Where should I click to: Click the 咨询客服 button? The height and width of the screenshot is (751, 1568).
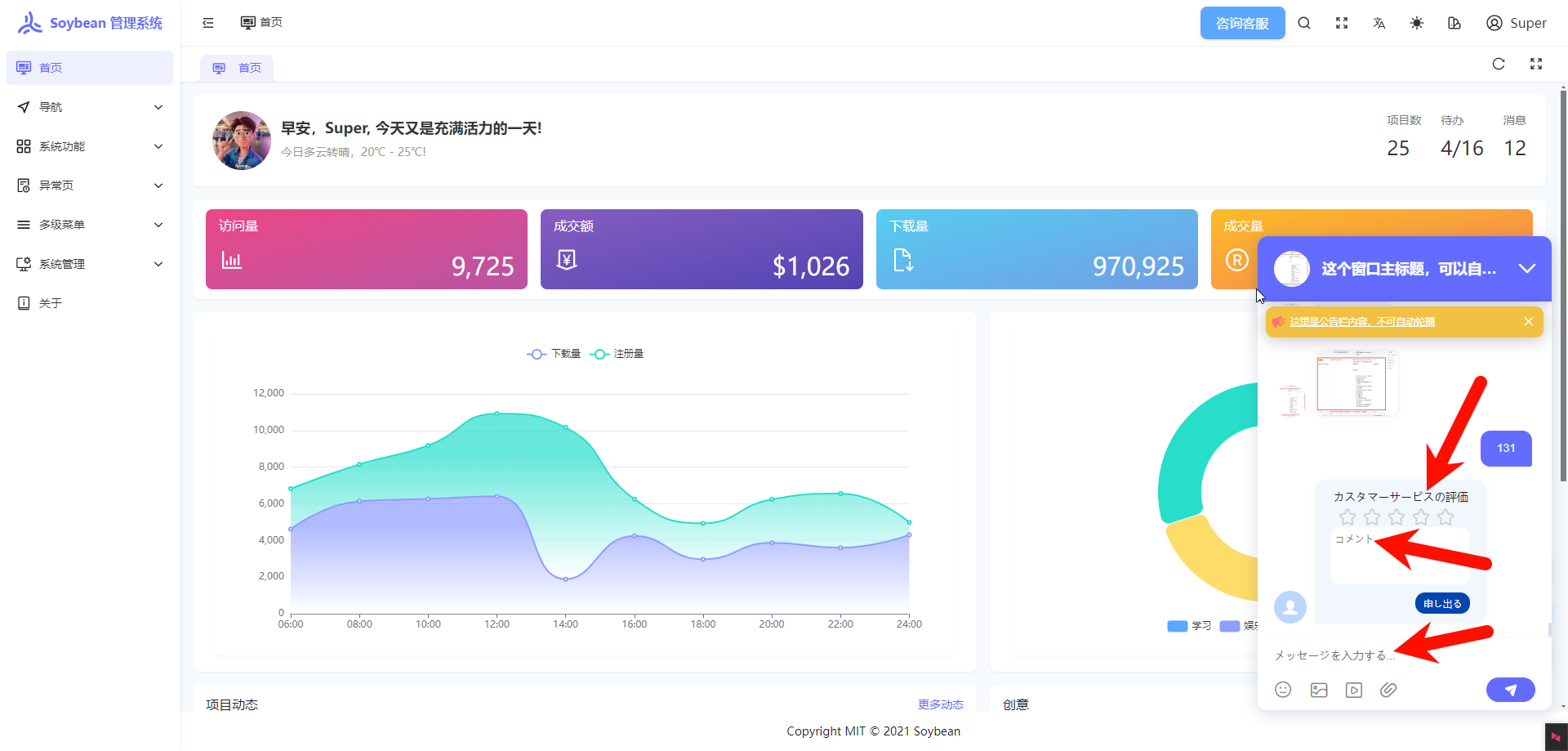tap(1242, 23)
